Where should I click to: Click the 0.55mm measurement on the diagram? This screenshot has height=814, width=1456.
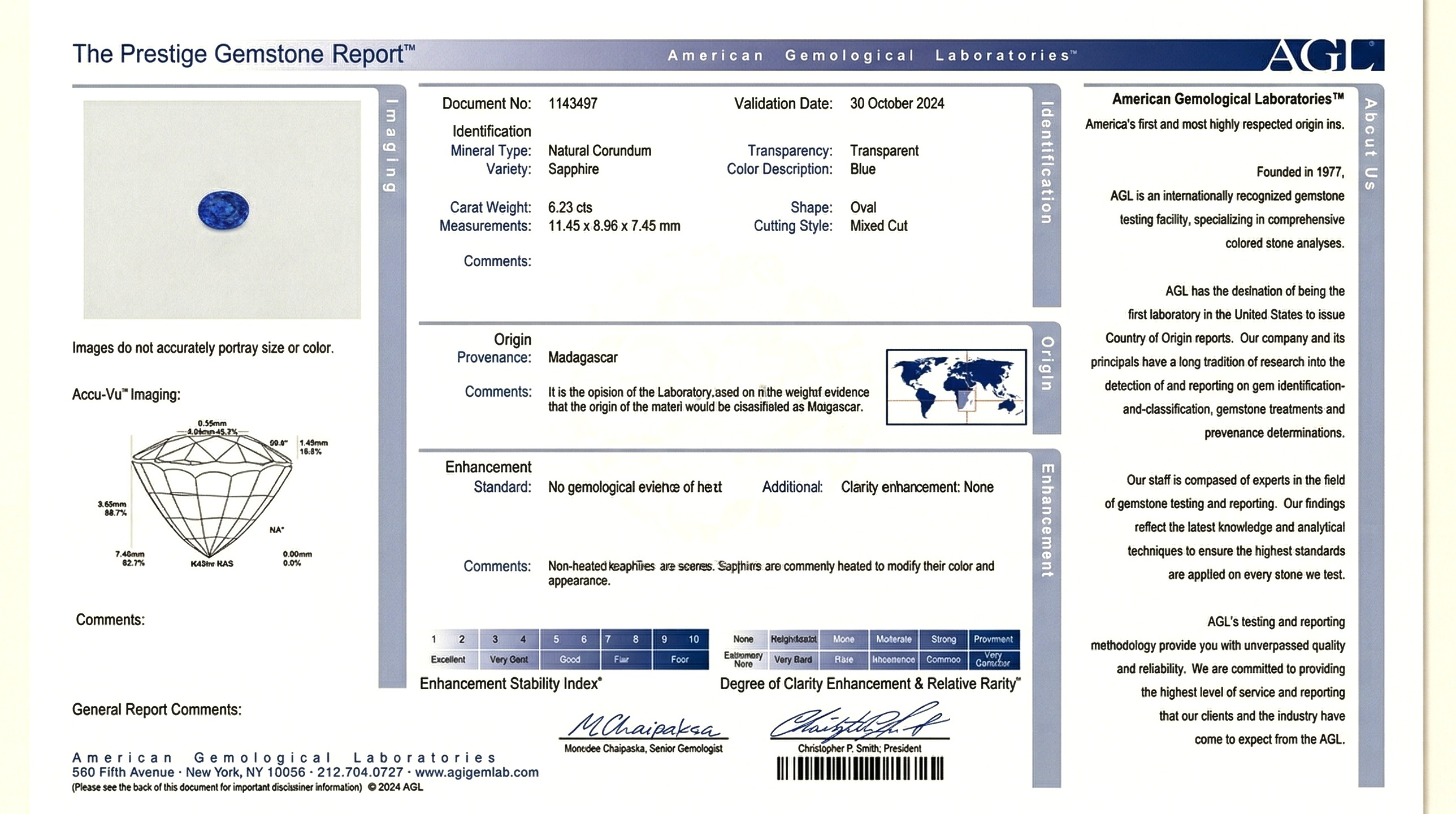(212, 423)
